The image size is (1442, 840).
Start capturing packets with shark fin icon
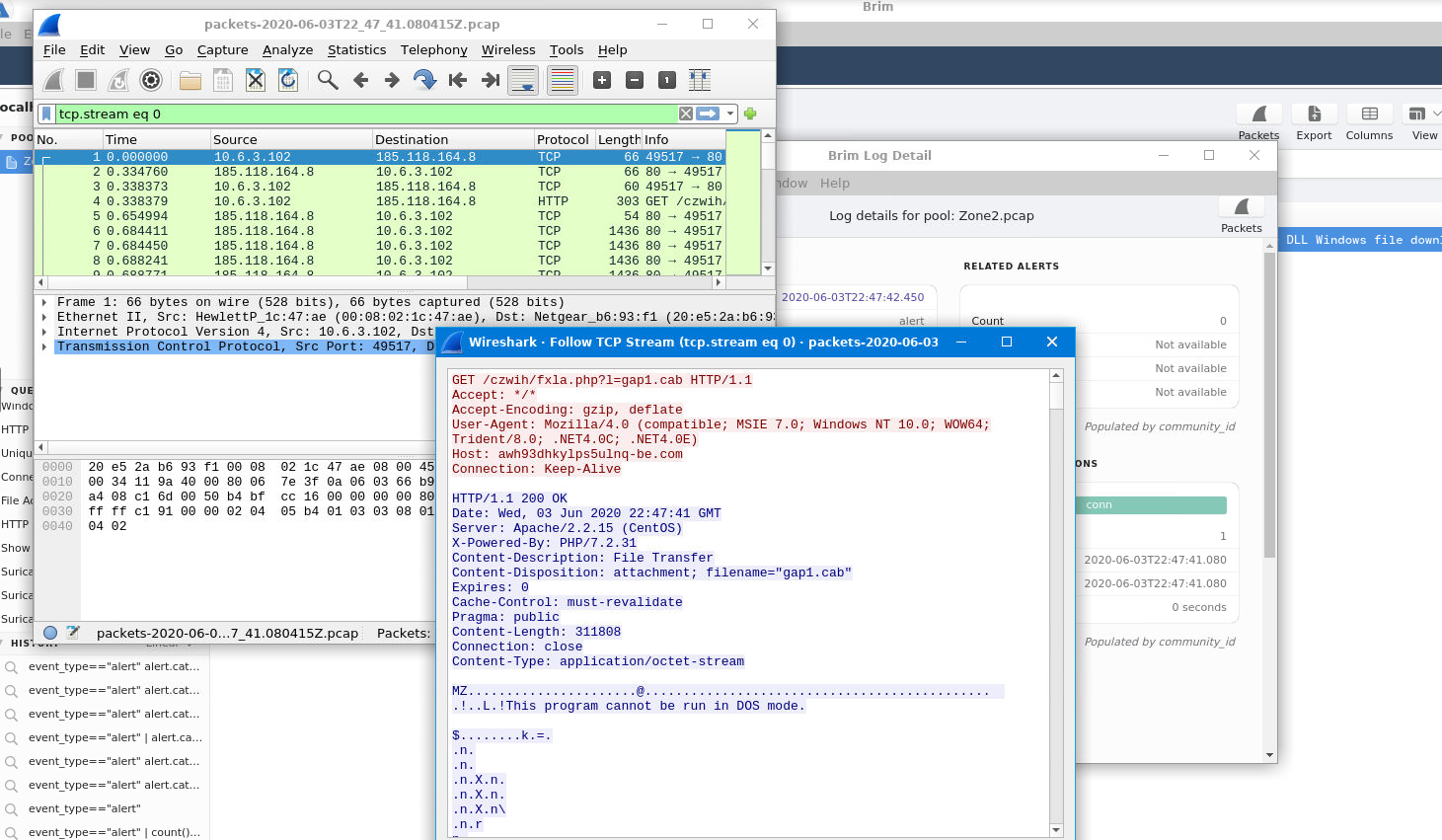[54, 81]
